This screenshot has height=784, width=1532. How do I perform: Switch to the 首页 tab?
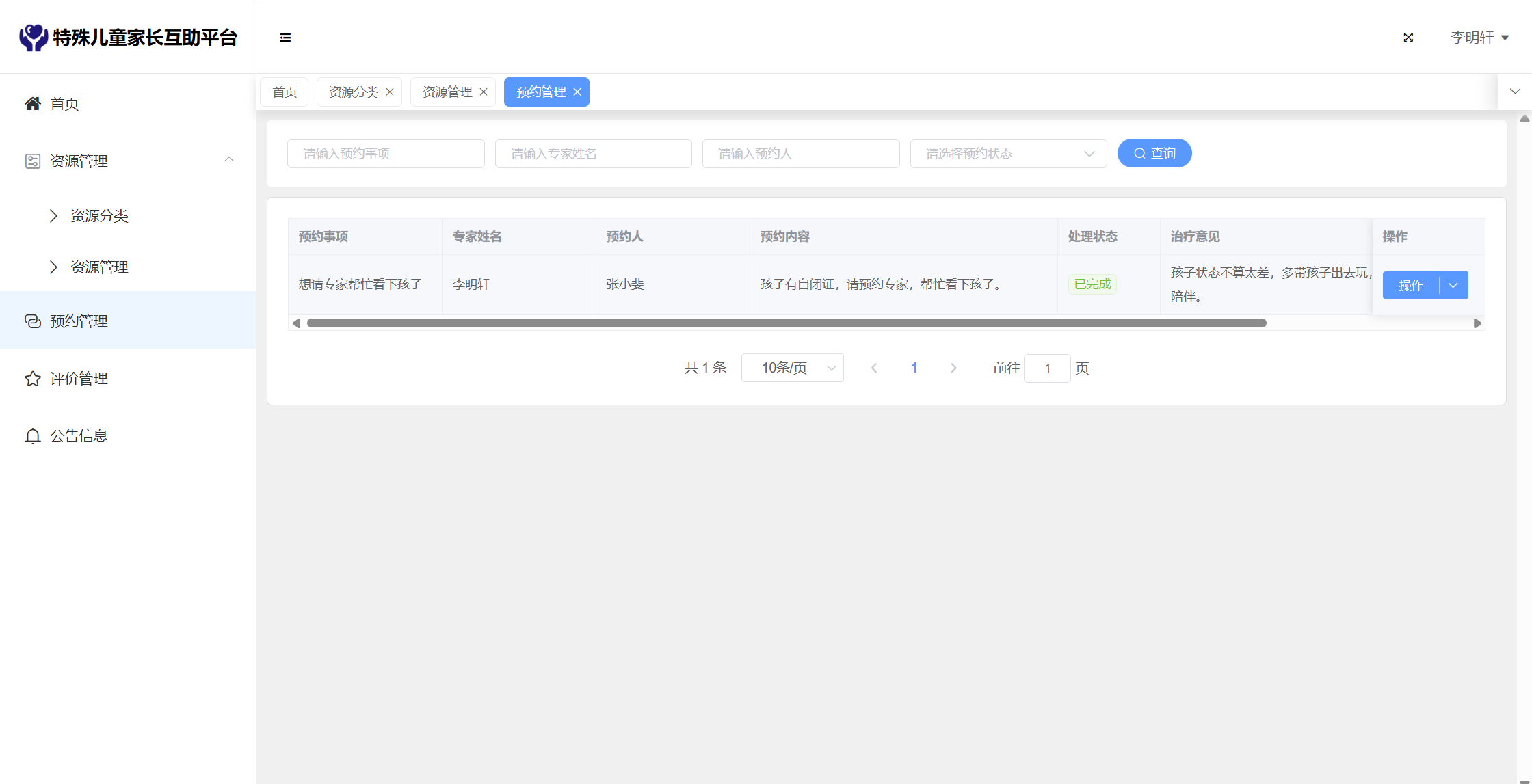click(x=285, y=92)
